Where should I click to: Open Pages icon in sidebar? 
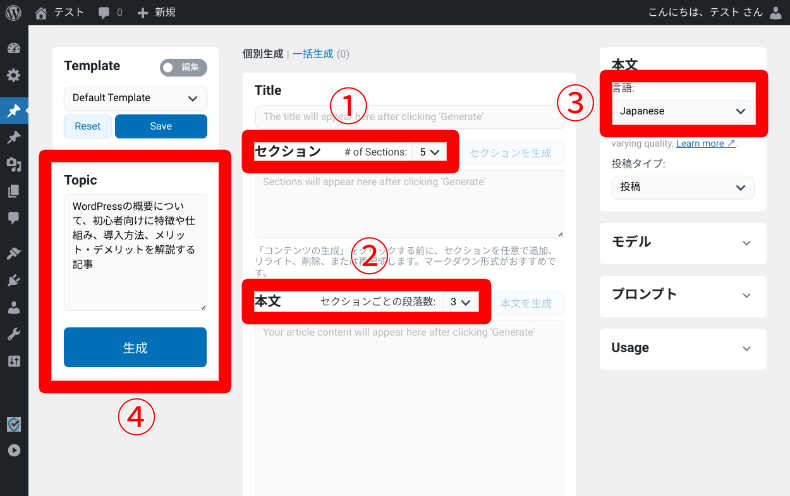point(14,191)
